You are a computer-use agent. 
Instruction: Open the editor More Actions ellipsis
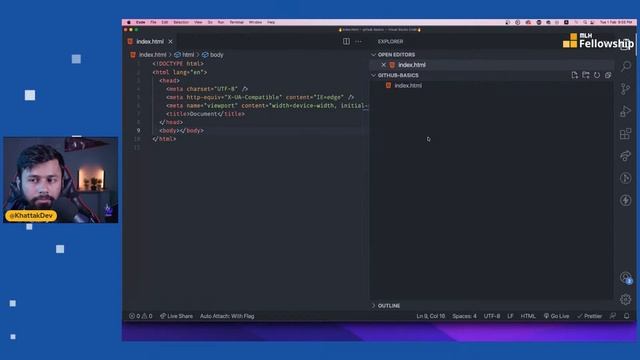coord(358,41)
